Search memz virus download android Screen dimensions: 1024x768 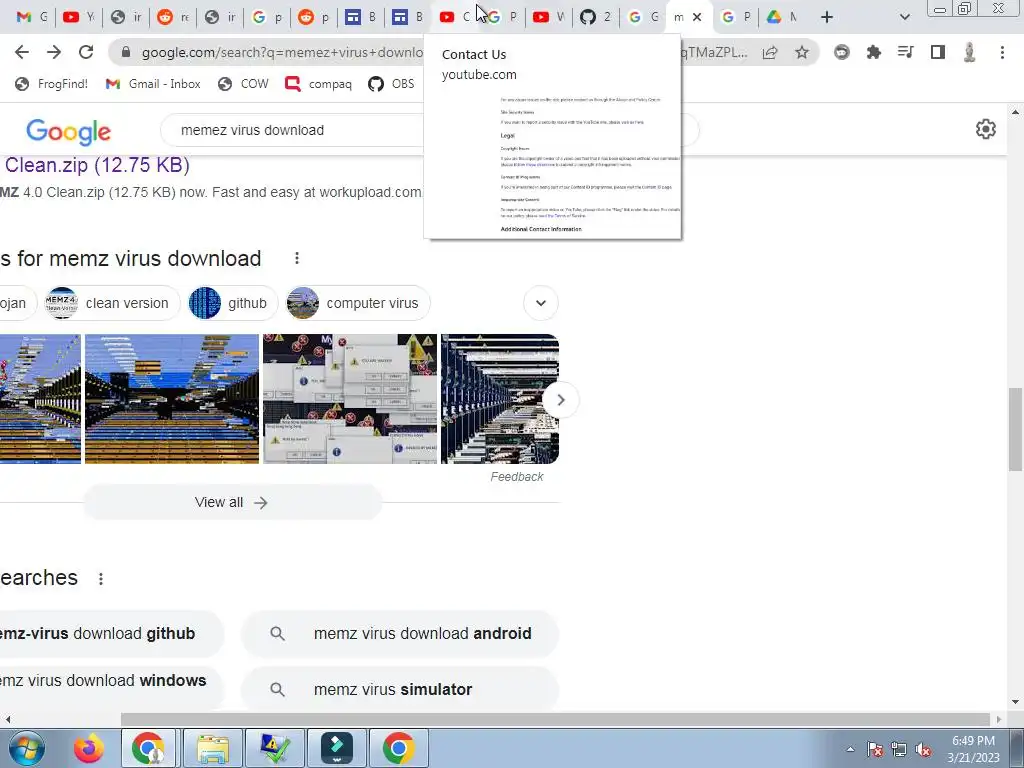tap(400, 633)
